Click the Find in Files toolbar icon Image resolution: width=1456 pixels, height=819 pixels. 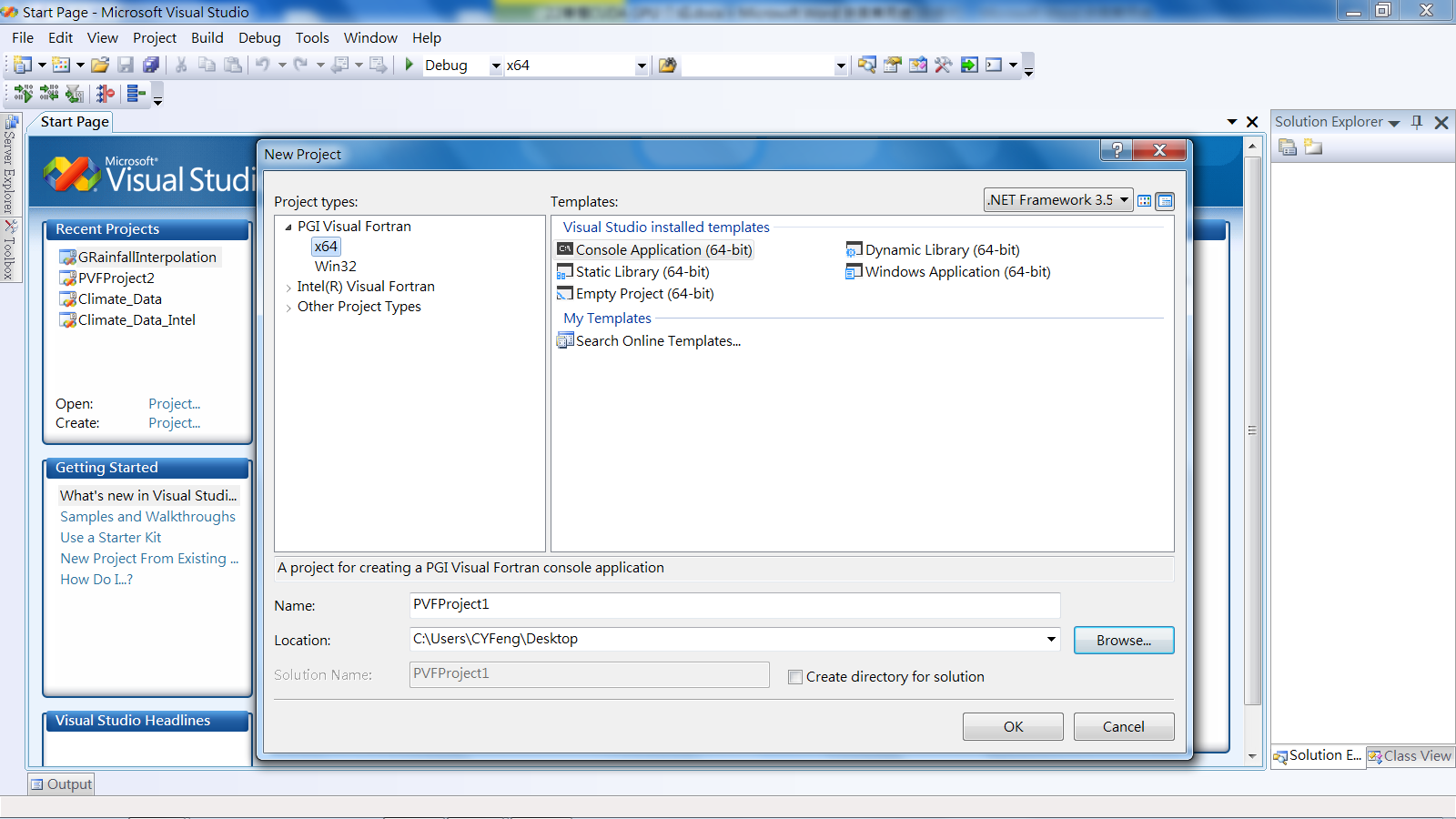tap(667, 65)
